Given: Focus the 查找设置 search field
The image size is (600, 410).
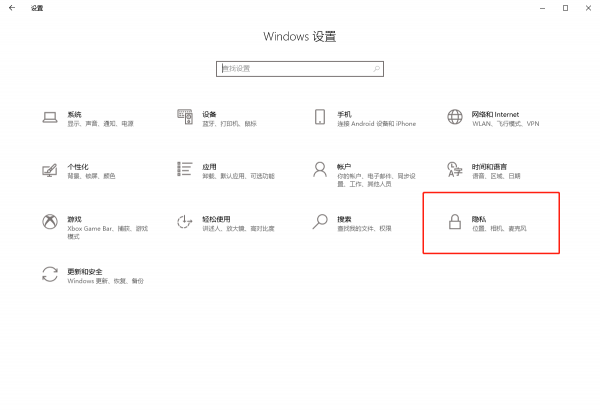Looking at the screenshot, I should click(x=300, y=69).
